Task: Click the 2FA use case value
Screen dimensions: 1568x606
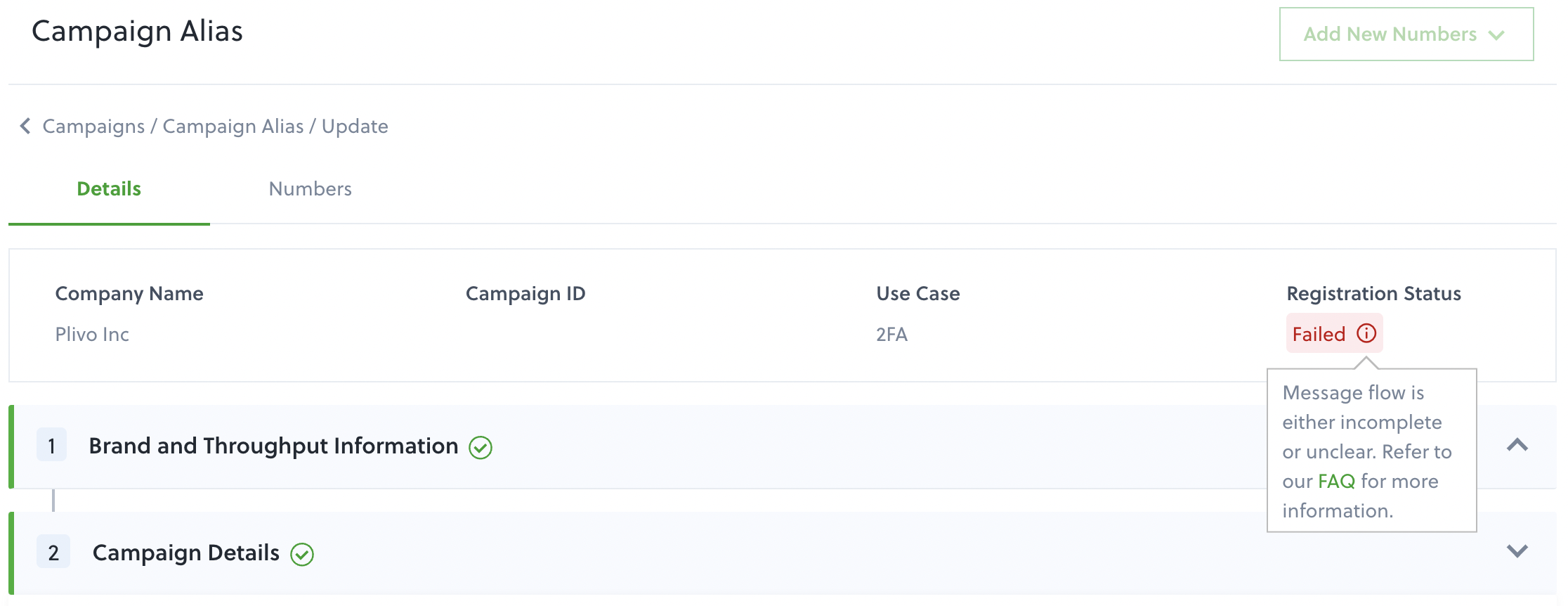Action: tap(891, 334)
